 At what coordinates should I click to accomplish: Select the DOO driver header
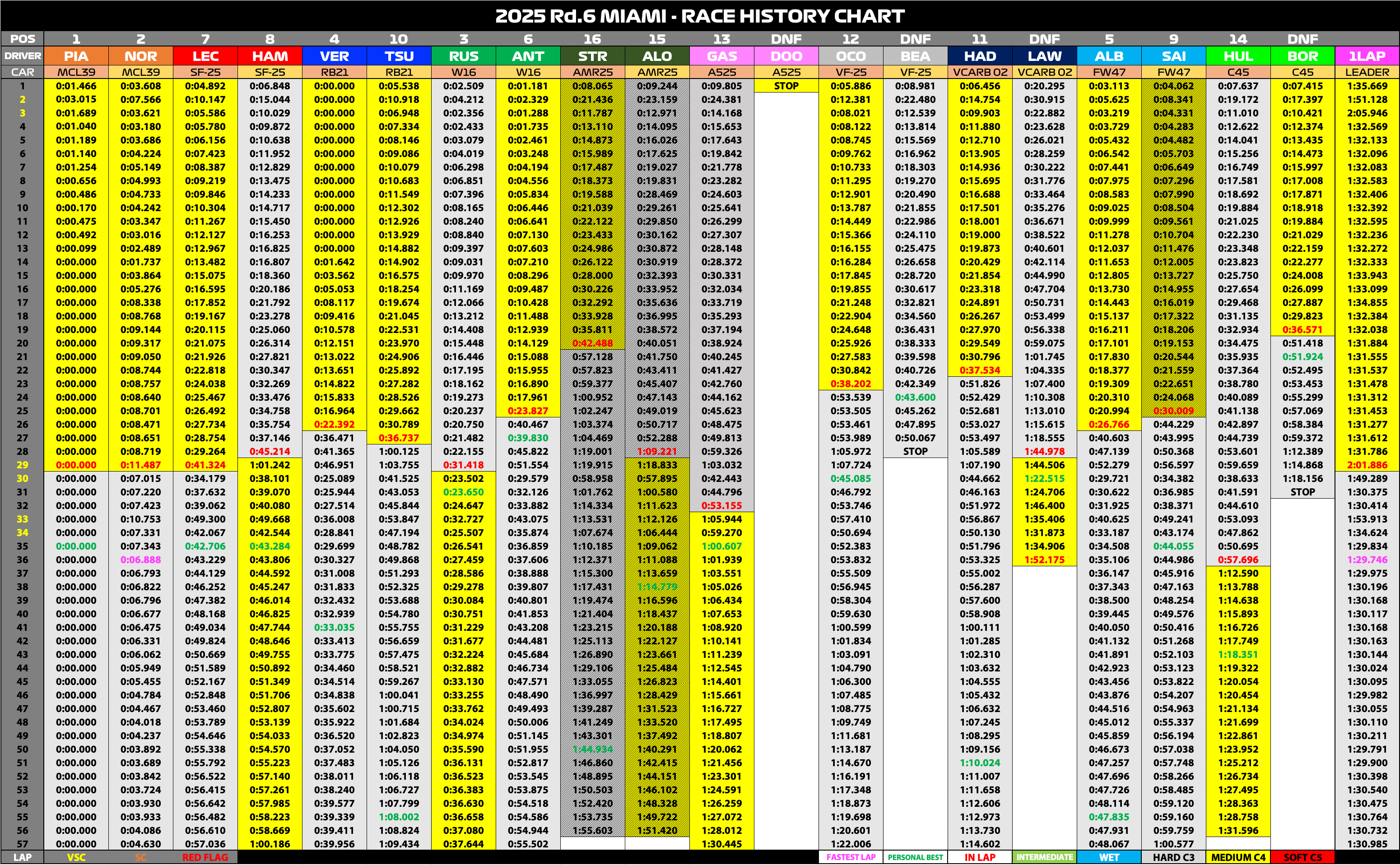pos(786,56)
